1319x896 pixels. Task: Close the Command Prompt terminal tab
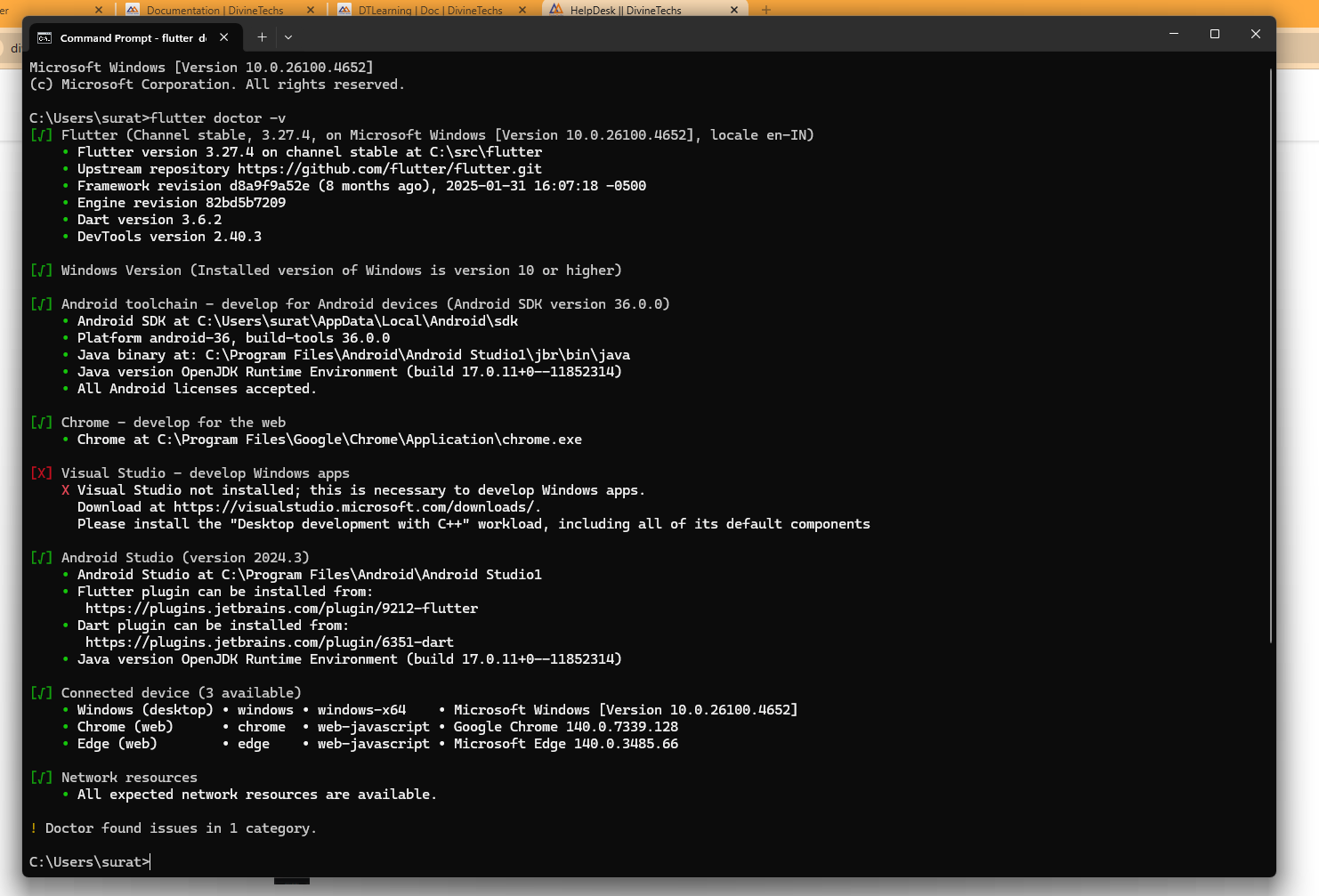[x=224, y=37]
